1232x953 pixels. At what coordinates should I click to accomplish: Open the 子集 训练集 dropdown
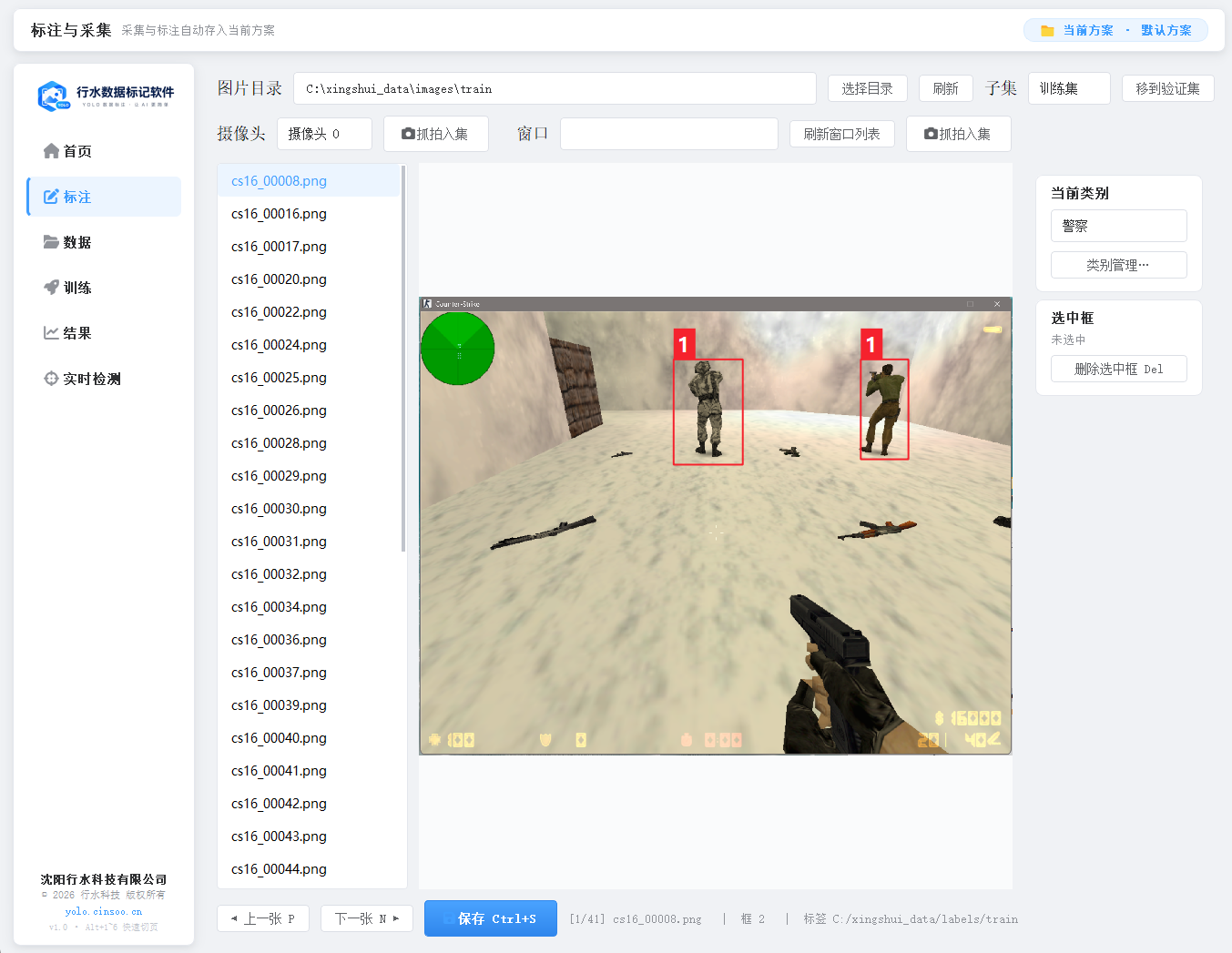1069,88
